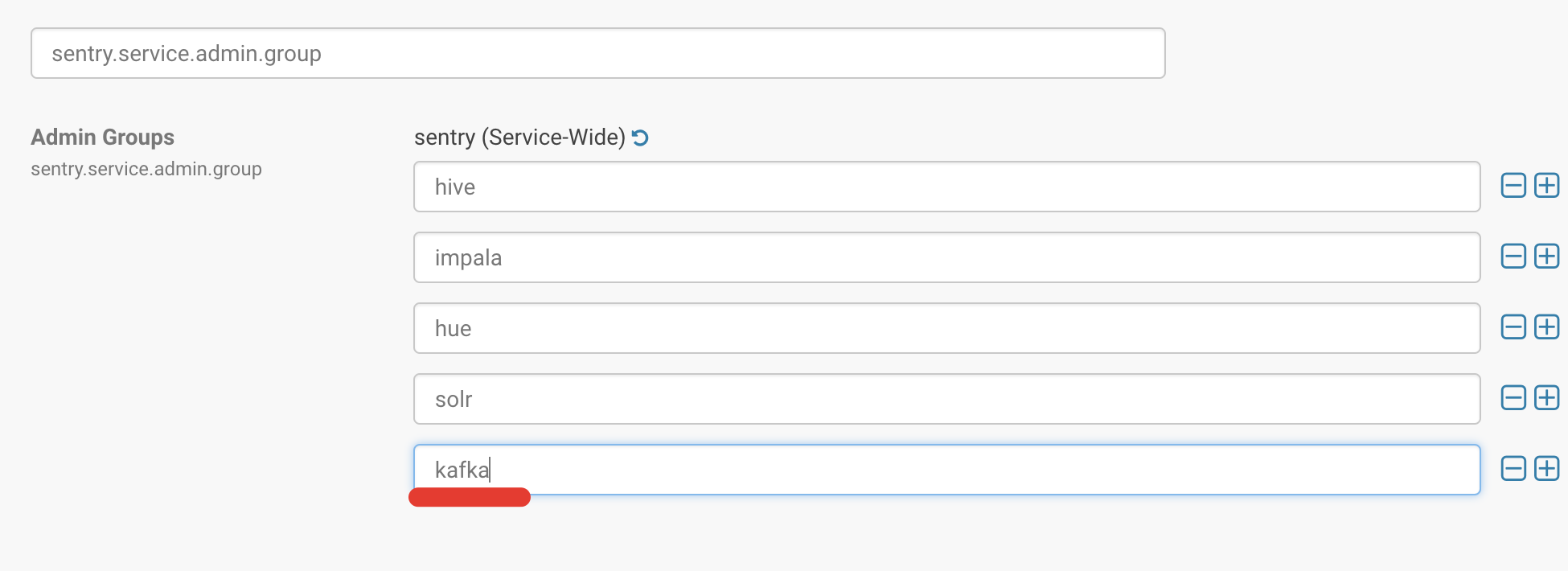This screenshot has width=1568, height=571.
Task: Click into the impala text field
Action: [946, 257]
